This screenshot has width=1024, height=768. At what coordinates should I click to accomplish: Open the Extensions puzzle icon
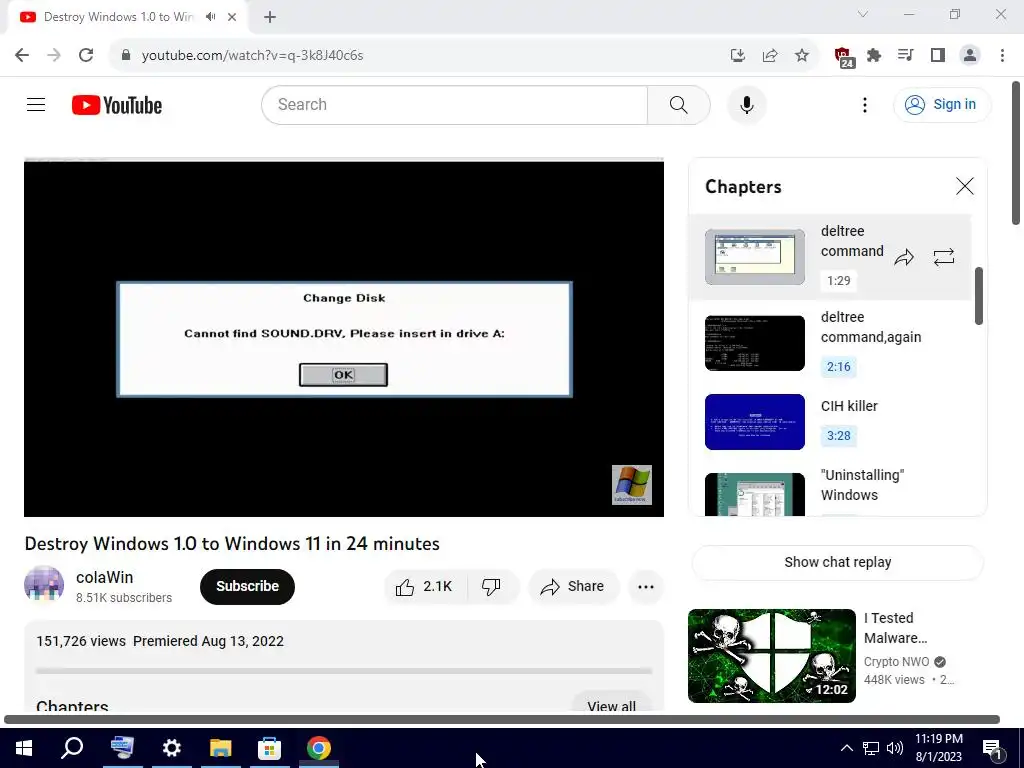click(x=874, y=56)
